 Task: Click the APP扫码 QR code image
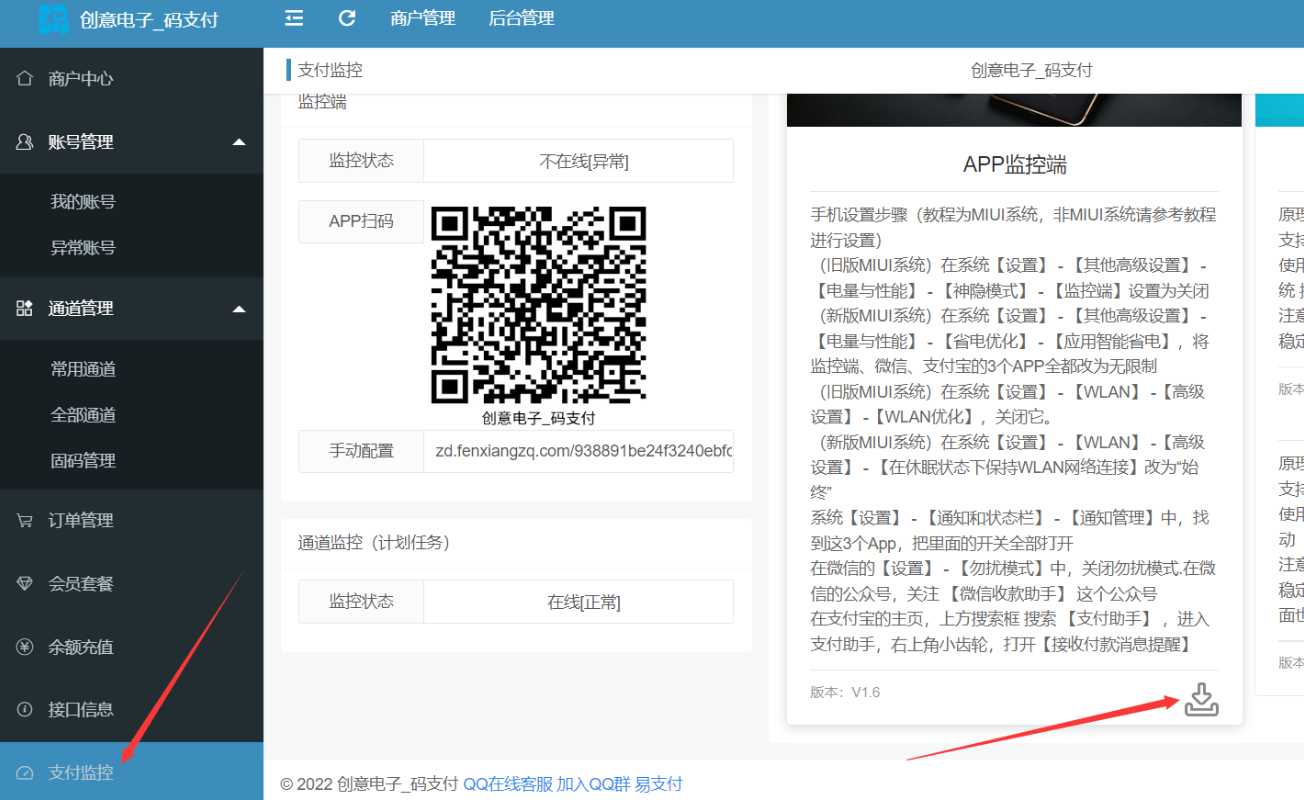[x=538, y=305]
